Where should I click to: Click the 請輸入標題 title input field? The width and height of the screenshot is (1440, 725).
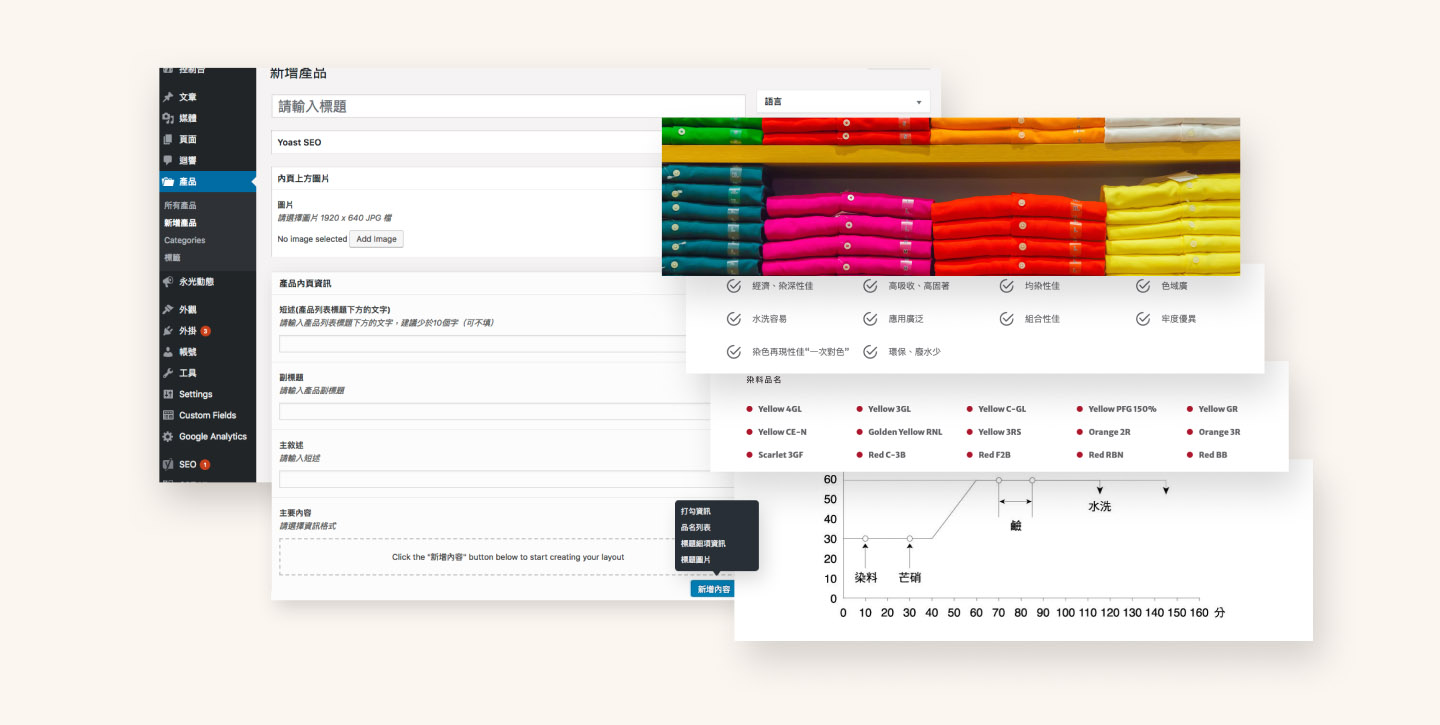click(x=508, y=106)
